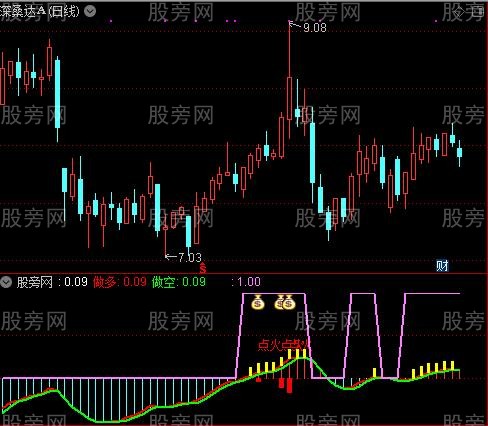Click the 7.03 low price label

tap(190, 257)
